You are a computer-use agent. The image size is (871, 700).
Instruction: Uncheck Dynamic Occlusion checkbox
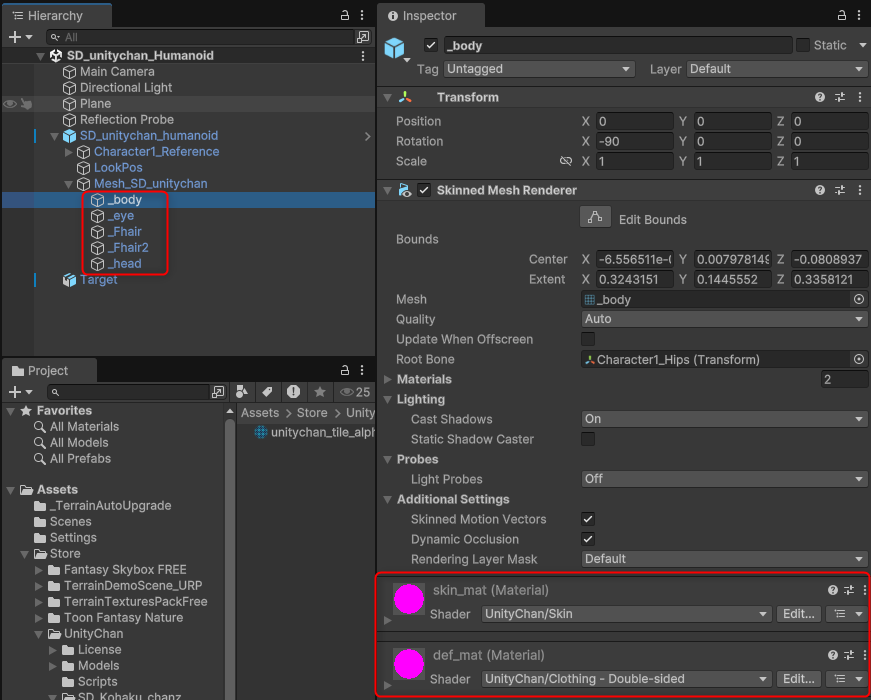(x=588, y=539)
